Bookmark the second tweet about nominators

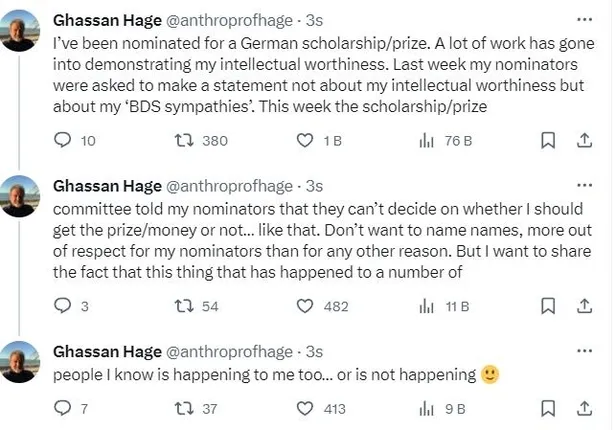(547, 306)
